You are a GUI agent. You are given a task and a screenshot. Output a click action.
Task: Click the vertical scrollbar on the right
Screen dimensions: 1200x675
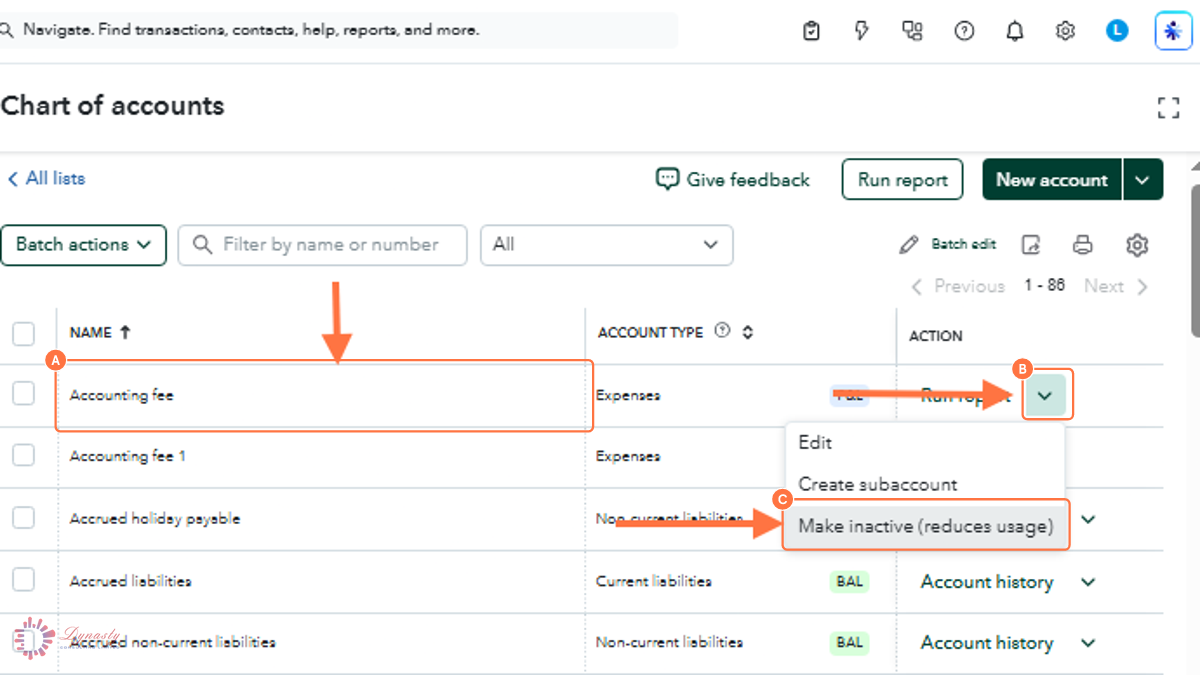(1194, 260)
